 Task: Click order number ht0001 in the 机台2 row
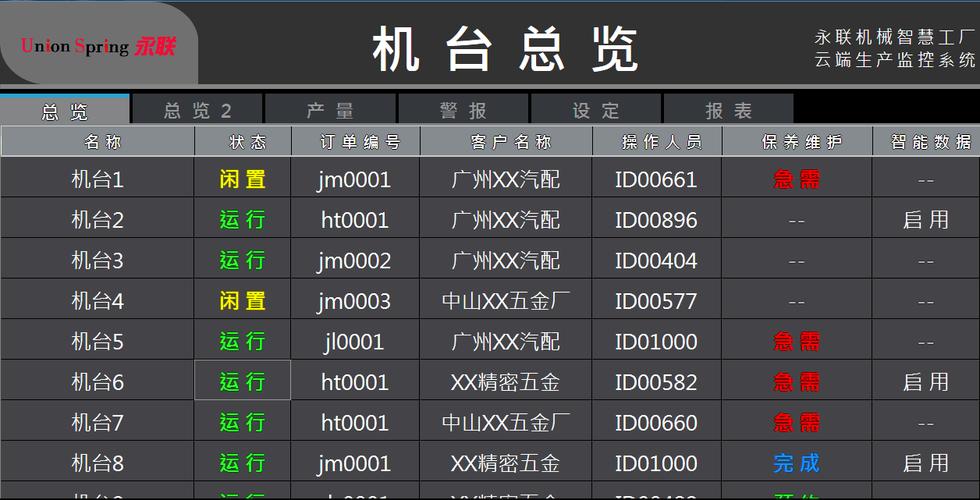click(x=354, y=220)
